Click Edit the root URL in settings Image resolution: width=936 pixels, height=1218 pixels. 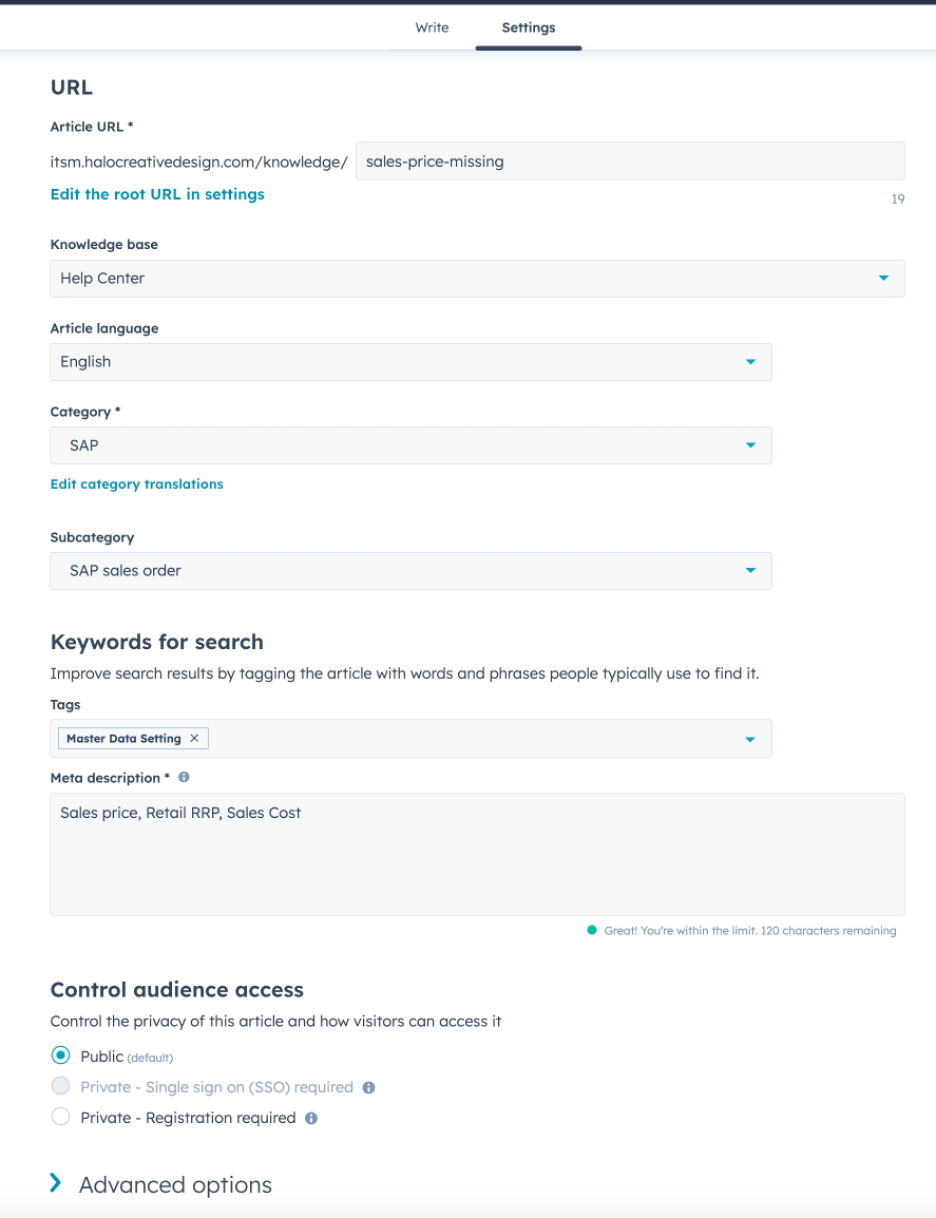157,194
